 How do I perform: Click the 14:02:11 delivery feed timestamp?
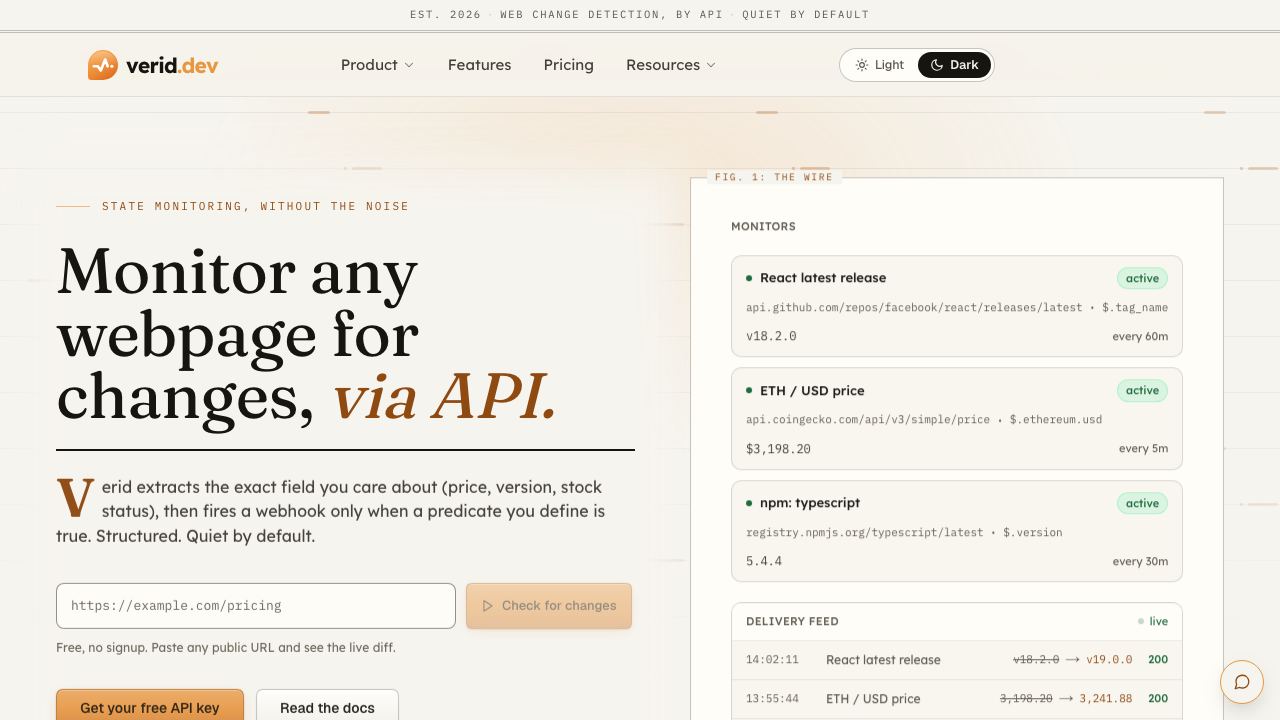tap(773, 660)
